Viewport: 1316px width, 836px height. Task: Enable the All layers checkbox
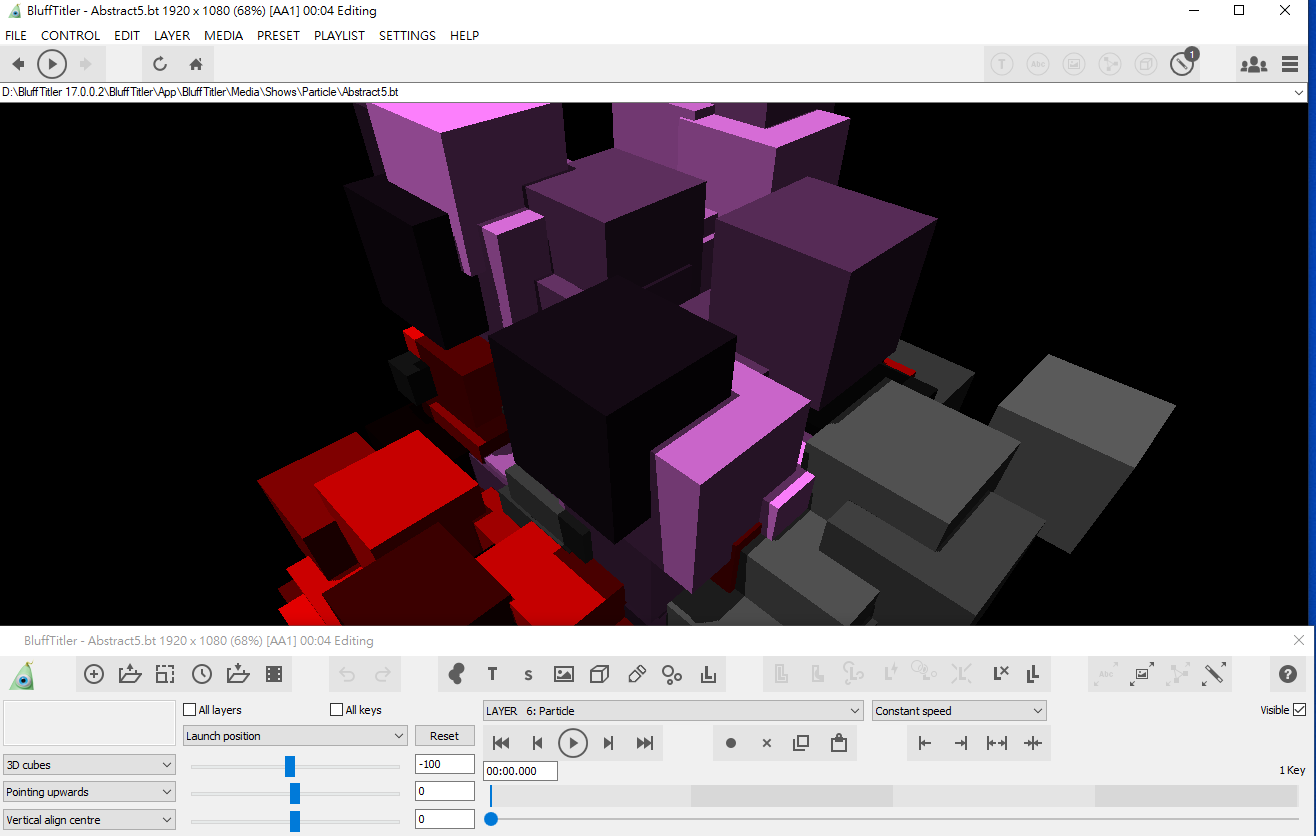pos(190,710)
